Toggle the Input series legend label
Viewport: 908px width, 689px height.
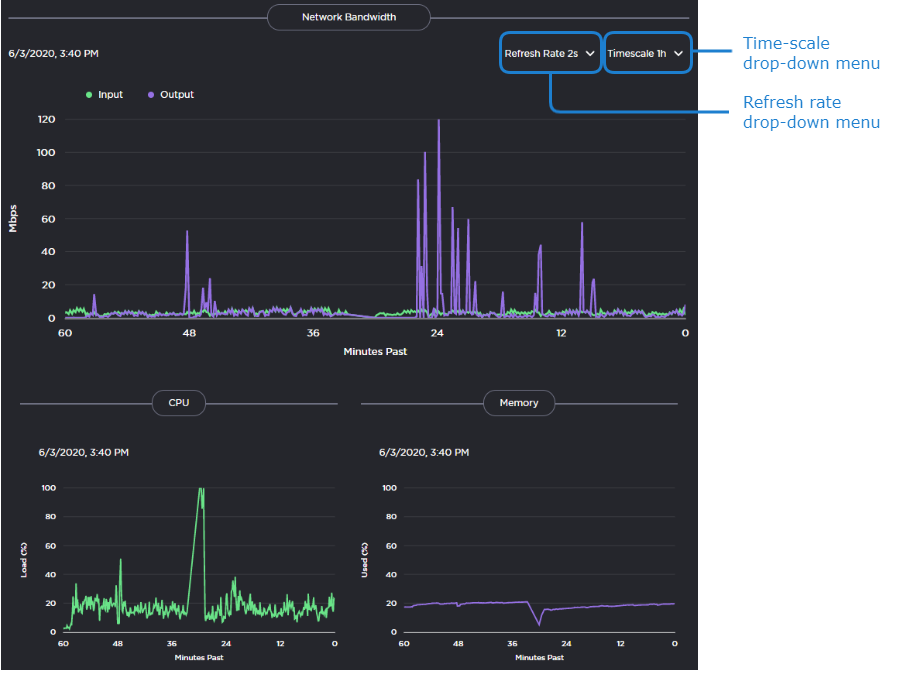point(110,95)
